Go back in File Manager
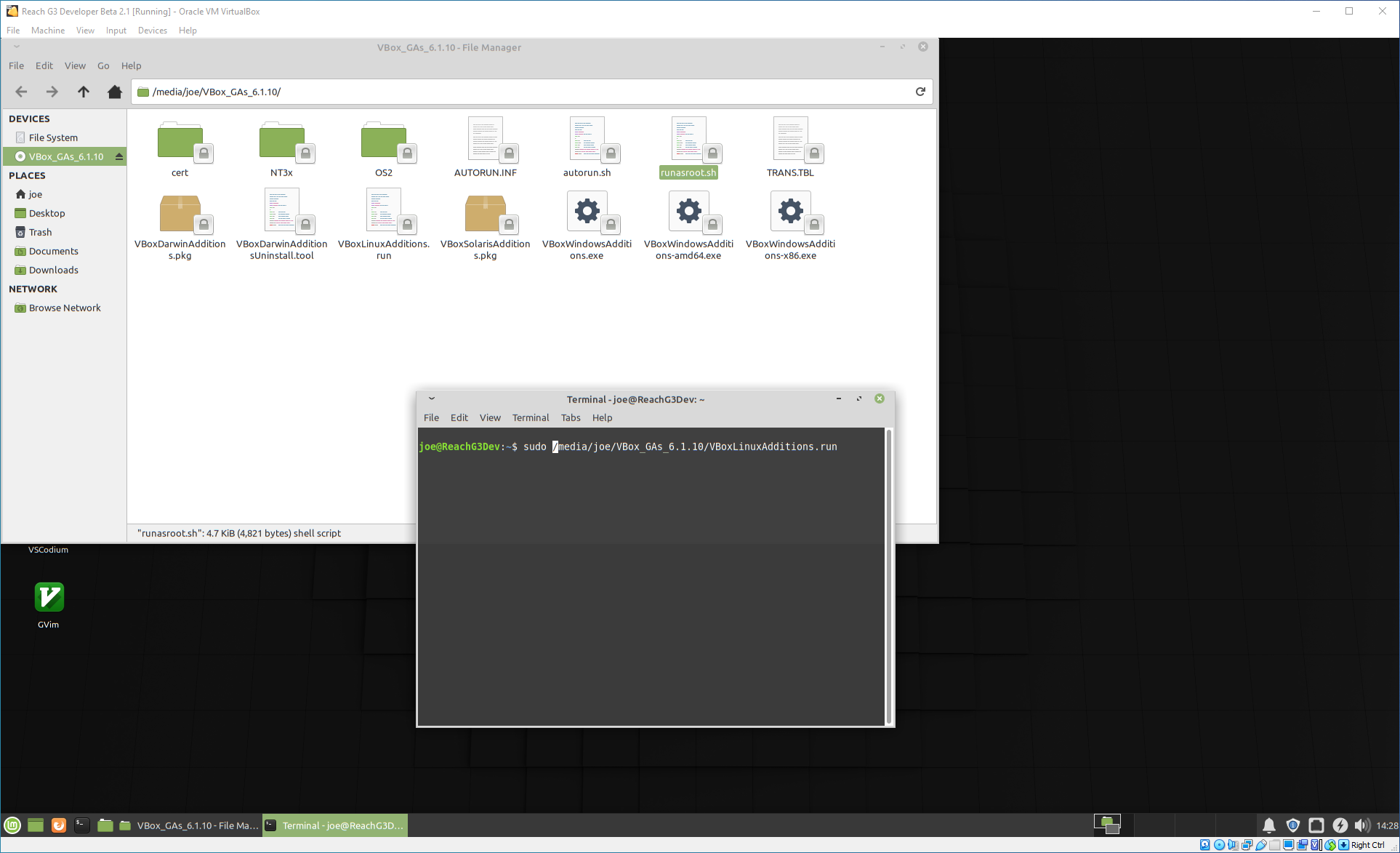Image resolution: width=1400 pixels, height=853 pixels. [x=21, y=92]
